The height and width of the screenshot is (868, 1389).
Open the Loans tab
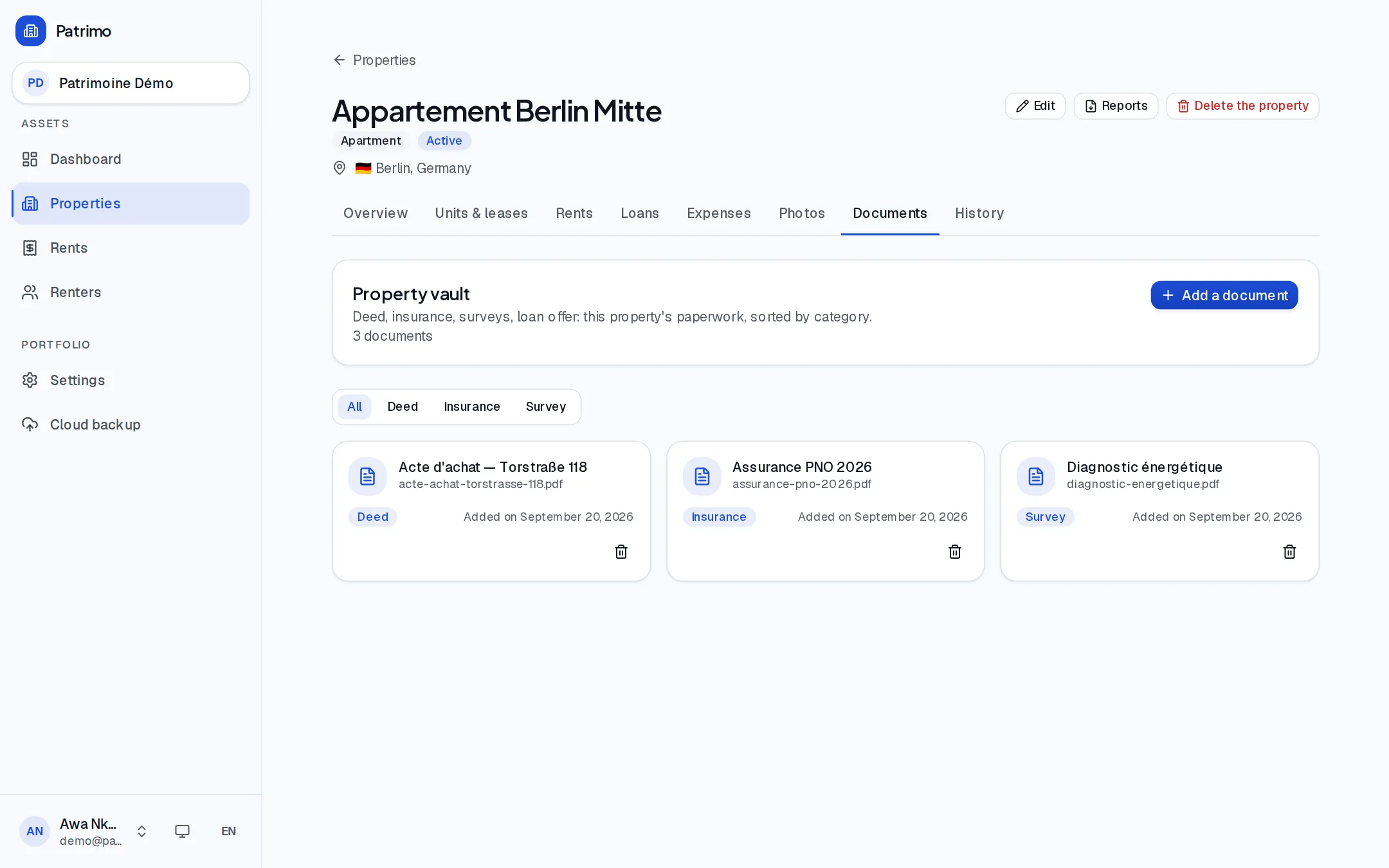[x=640, y=213]
